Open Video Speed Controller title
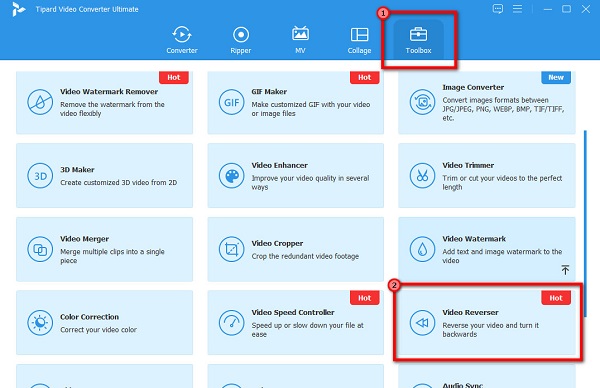This screenshot has width=600, height=388. pyautogui.click(x=293, y=312)
